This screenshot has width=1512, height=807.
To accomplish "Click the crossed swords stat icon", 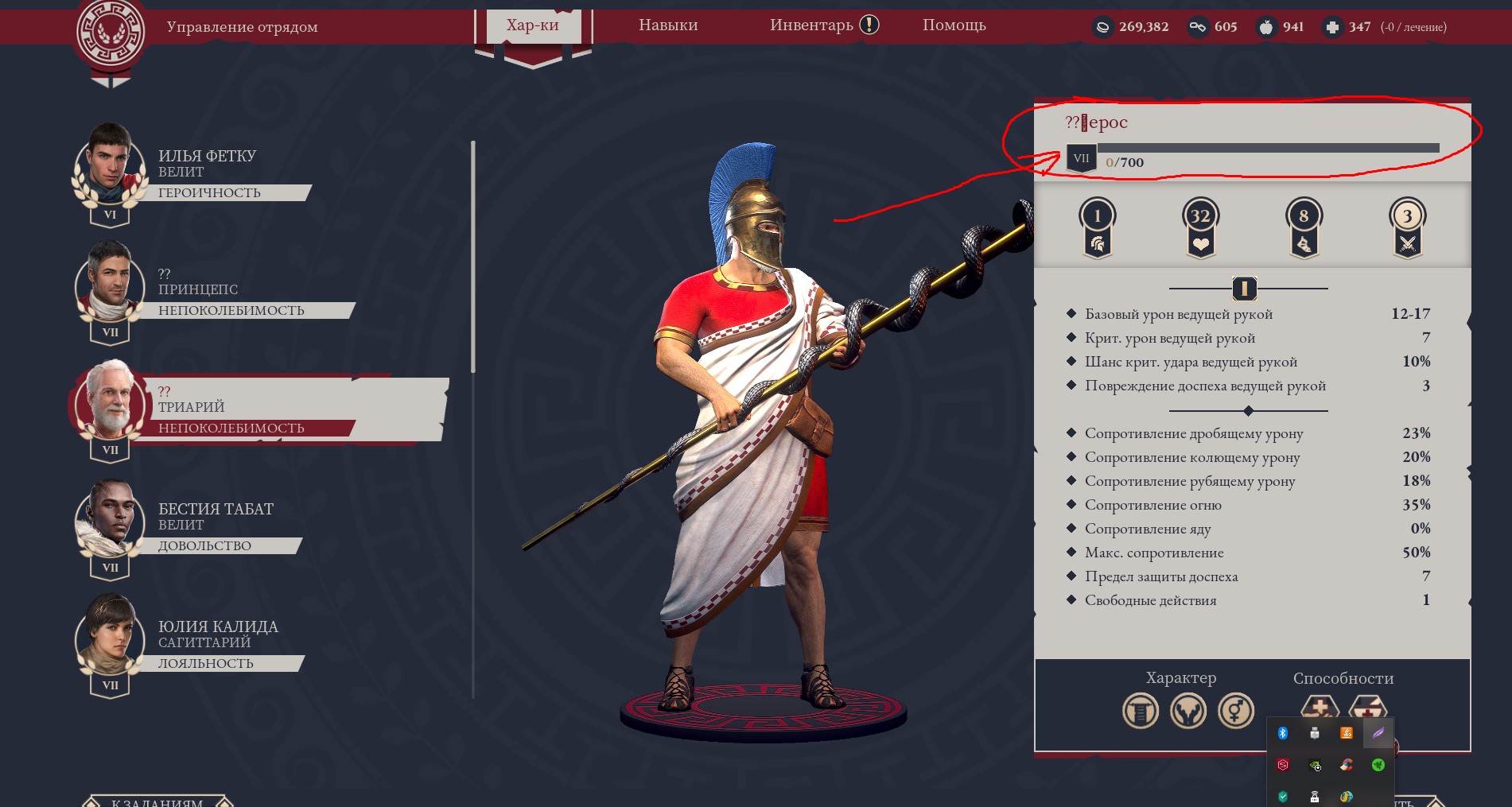I will [x=1407, y=228].
